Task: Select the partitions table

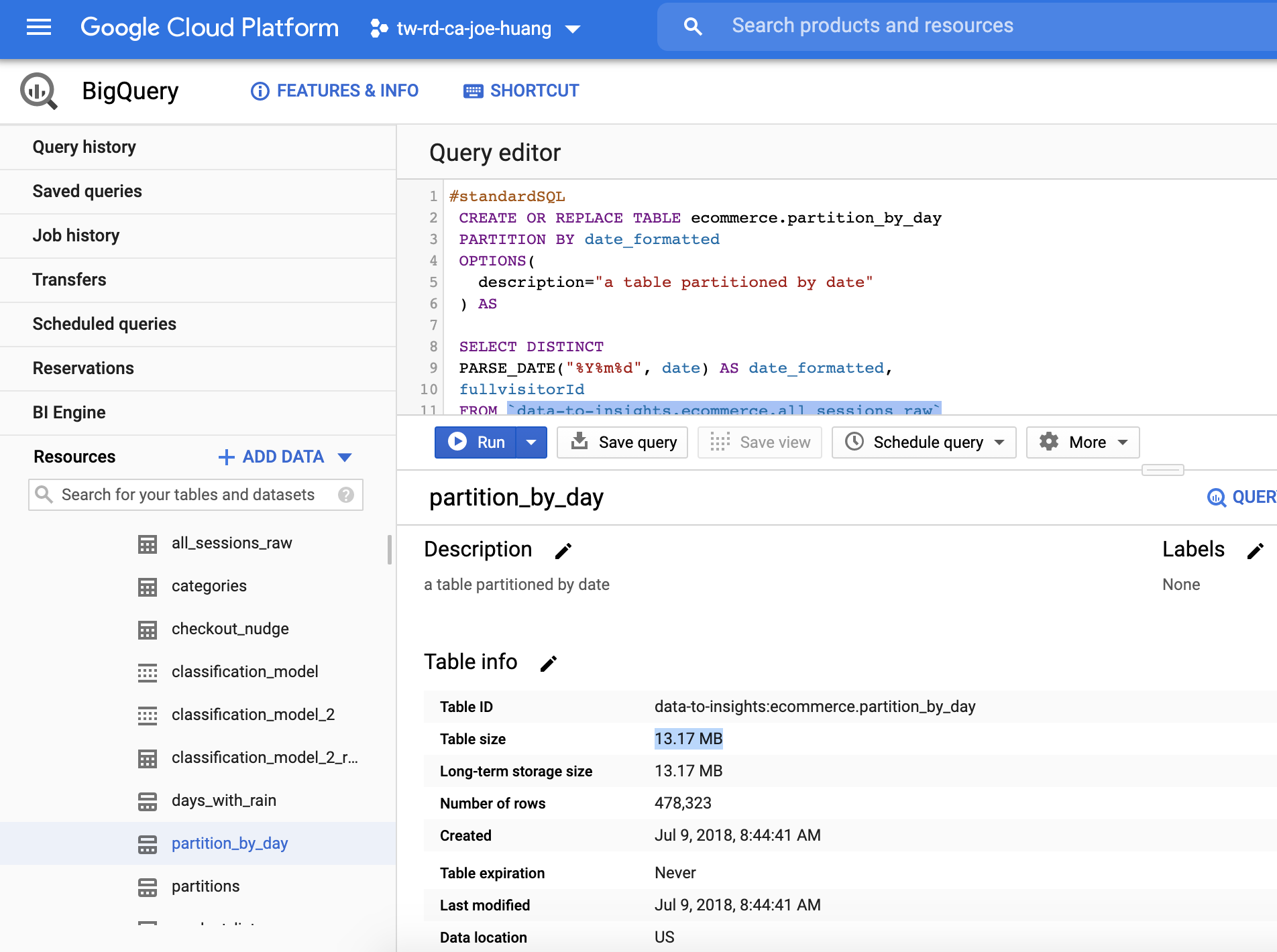Action: 205,886
